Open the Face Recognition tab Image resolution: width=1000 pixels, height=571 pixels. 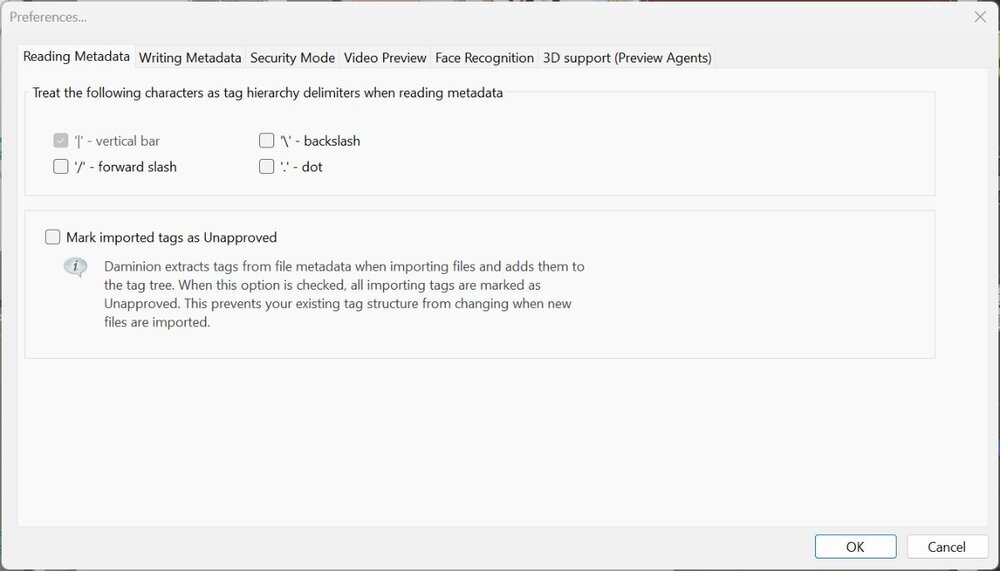coord(485,58)
